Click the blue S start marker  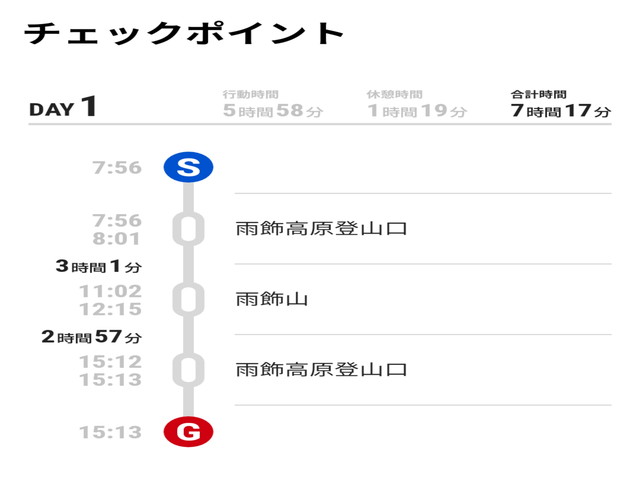188,167
